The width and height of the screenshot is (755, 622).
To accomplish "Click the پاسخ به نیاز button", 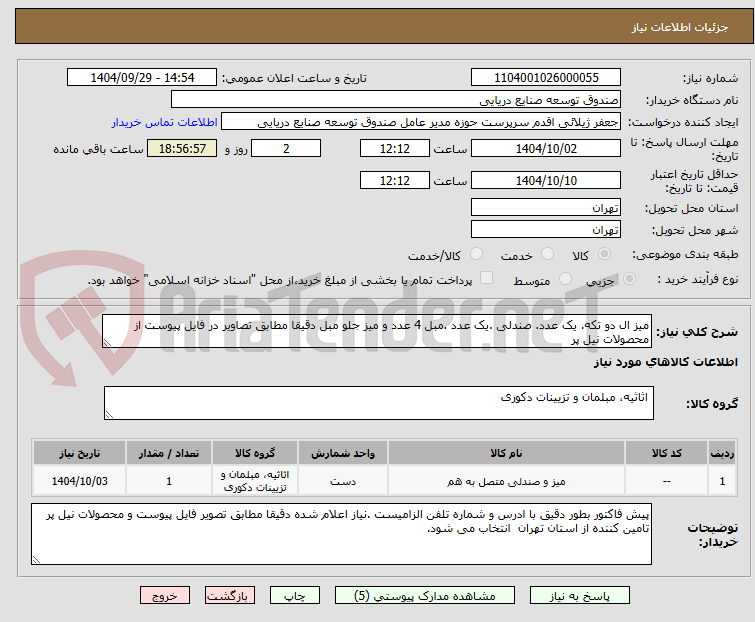I will point(579,596).
